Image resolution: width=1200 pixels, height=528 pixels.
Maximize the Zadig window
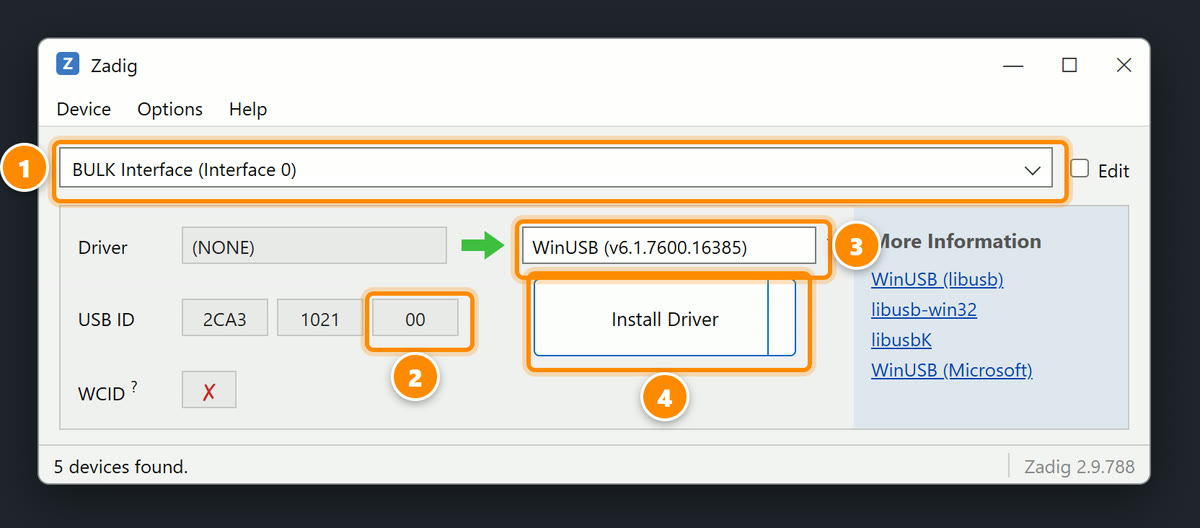click(x=1069, y=66)
